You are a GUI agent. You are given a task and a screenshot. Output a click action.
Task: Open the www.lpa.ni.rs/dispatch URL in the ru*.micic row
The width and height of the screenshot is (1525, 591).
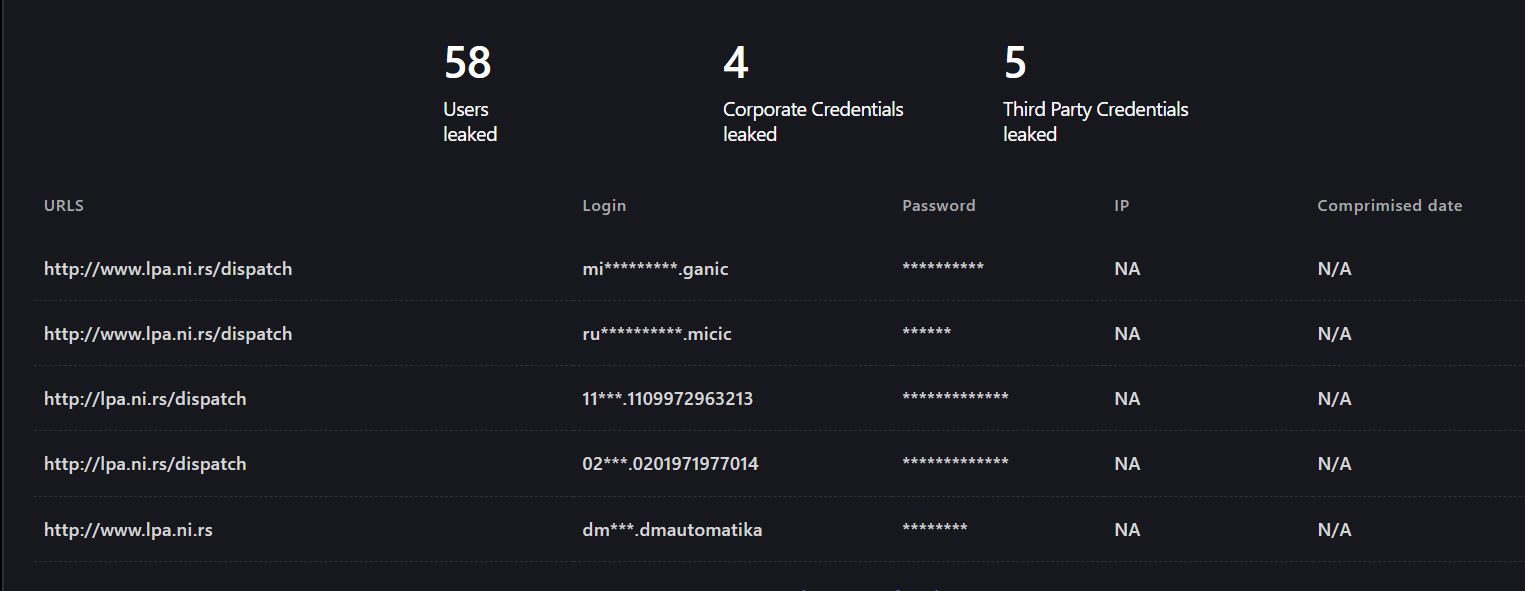168,334
